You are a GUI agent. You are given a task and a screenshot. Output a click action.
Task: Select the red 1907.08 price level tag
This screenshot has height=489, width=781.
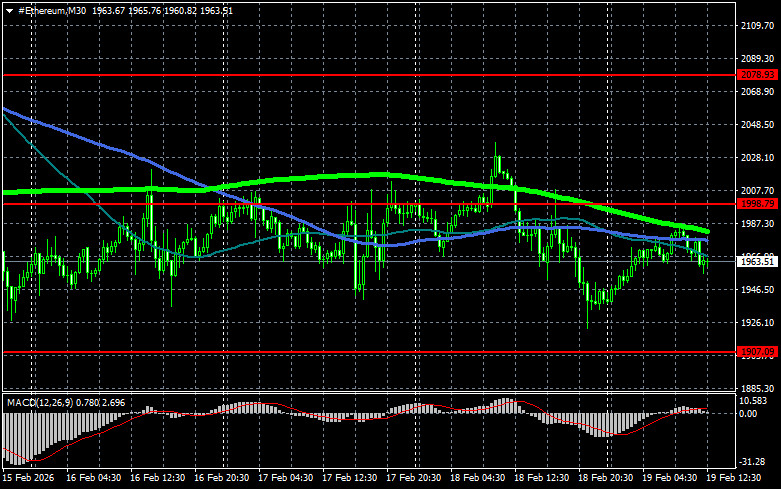click(757, 352)
